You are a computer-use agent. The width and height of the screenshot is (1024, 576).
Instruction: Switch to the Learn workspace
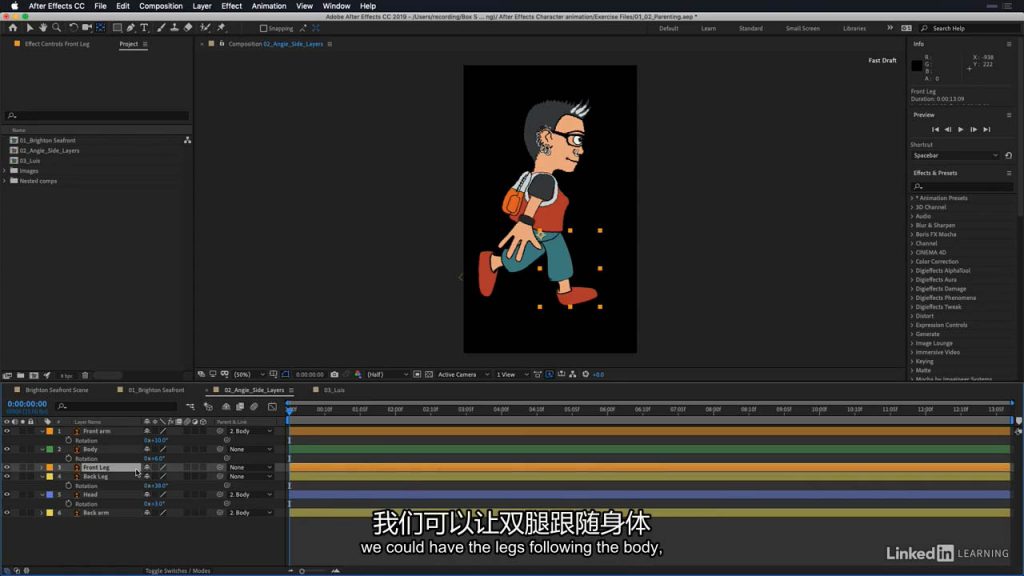point(708,29)
